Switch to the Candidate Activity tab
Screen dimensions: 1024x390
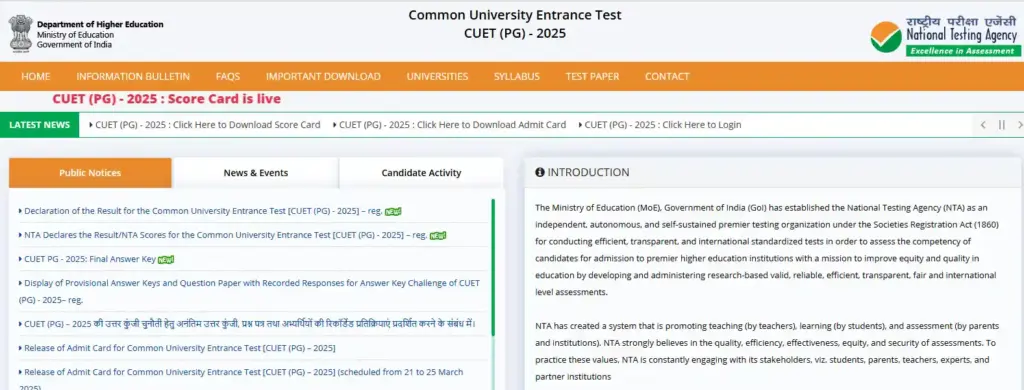(x=421, y=173)
